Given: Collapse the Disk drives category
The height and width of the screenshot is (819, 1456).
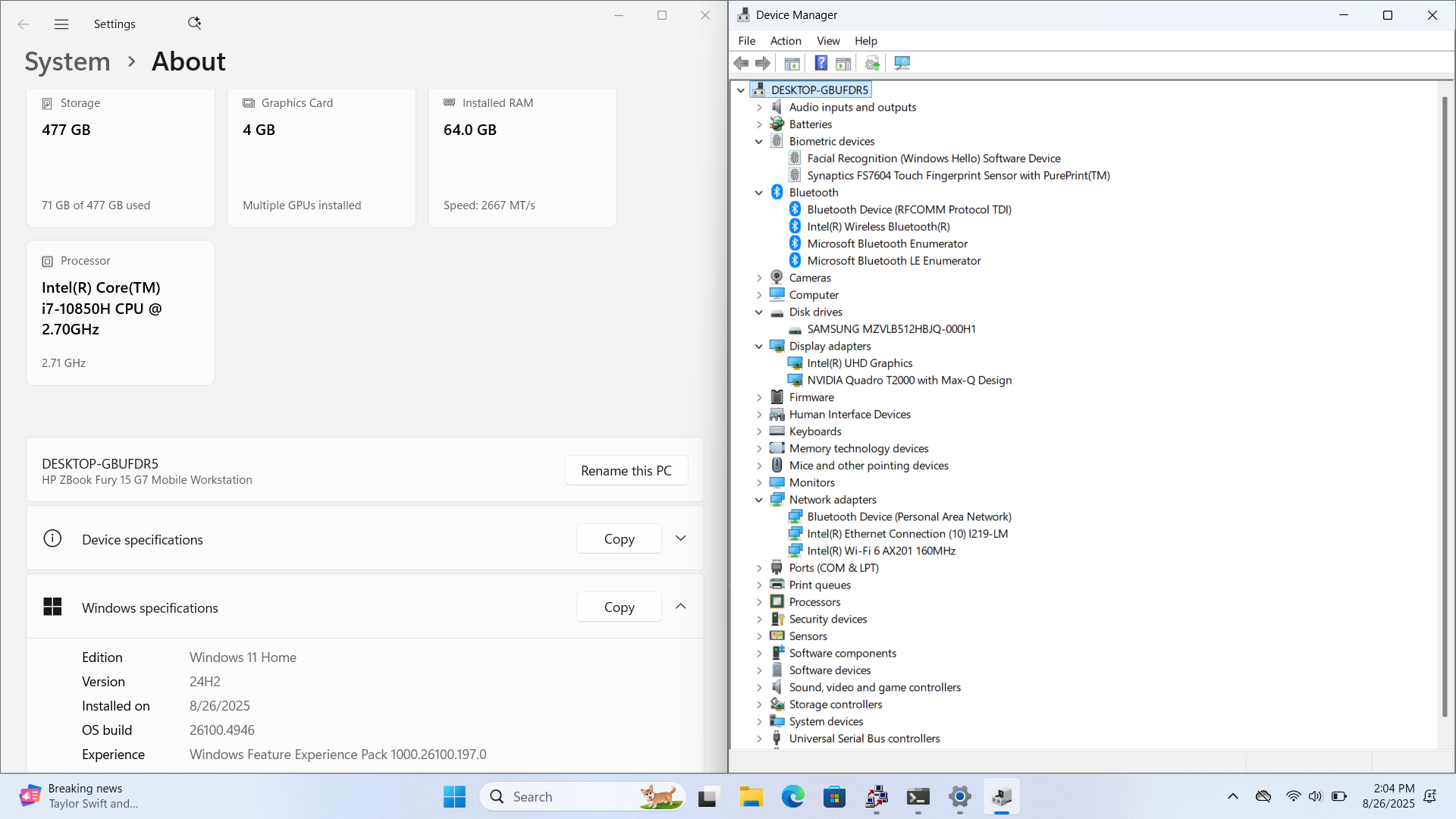Looking at the screenshot, I should [x=759, y=312].
